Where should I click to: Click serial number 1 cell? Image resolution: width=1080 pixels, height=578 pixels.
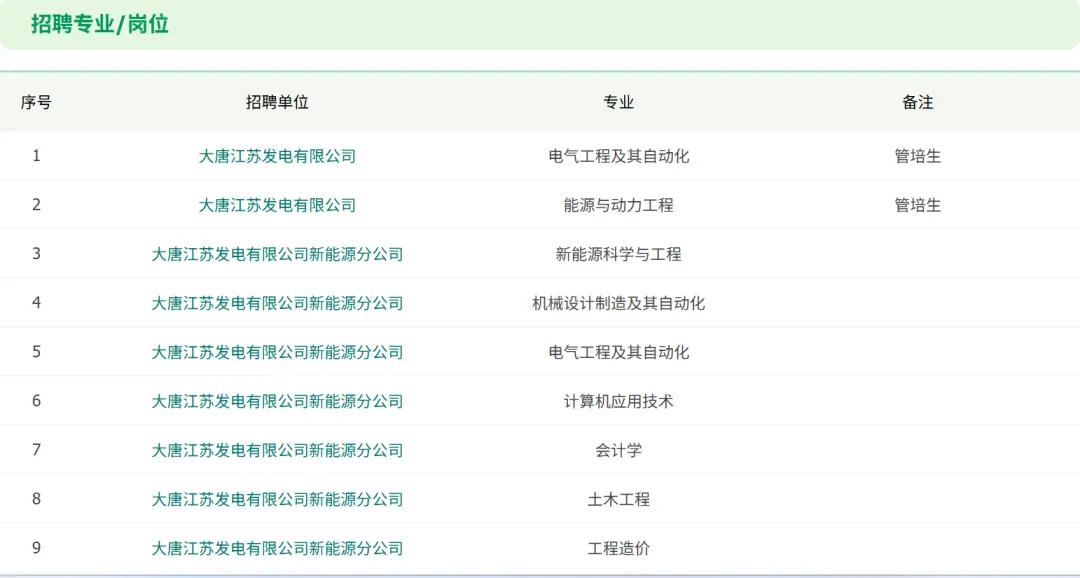(37, 156)
